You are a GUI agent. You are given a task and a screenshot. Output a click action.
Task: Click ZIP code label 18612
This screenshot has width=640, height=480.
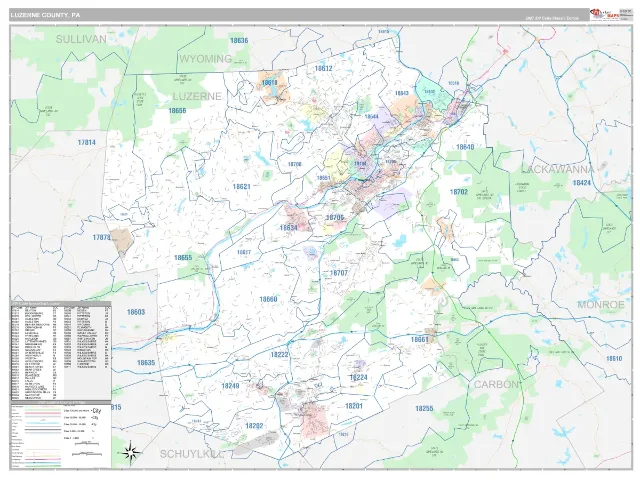(x=323, y=68)
